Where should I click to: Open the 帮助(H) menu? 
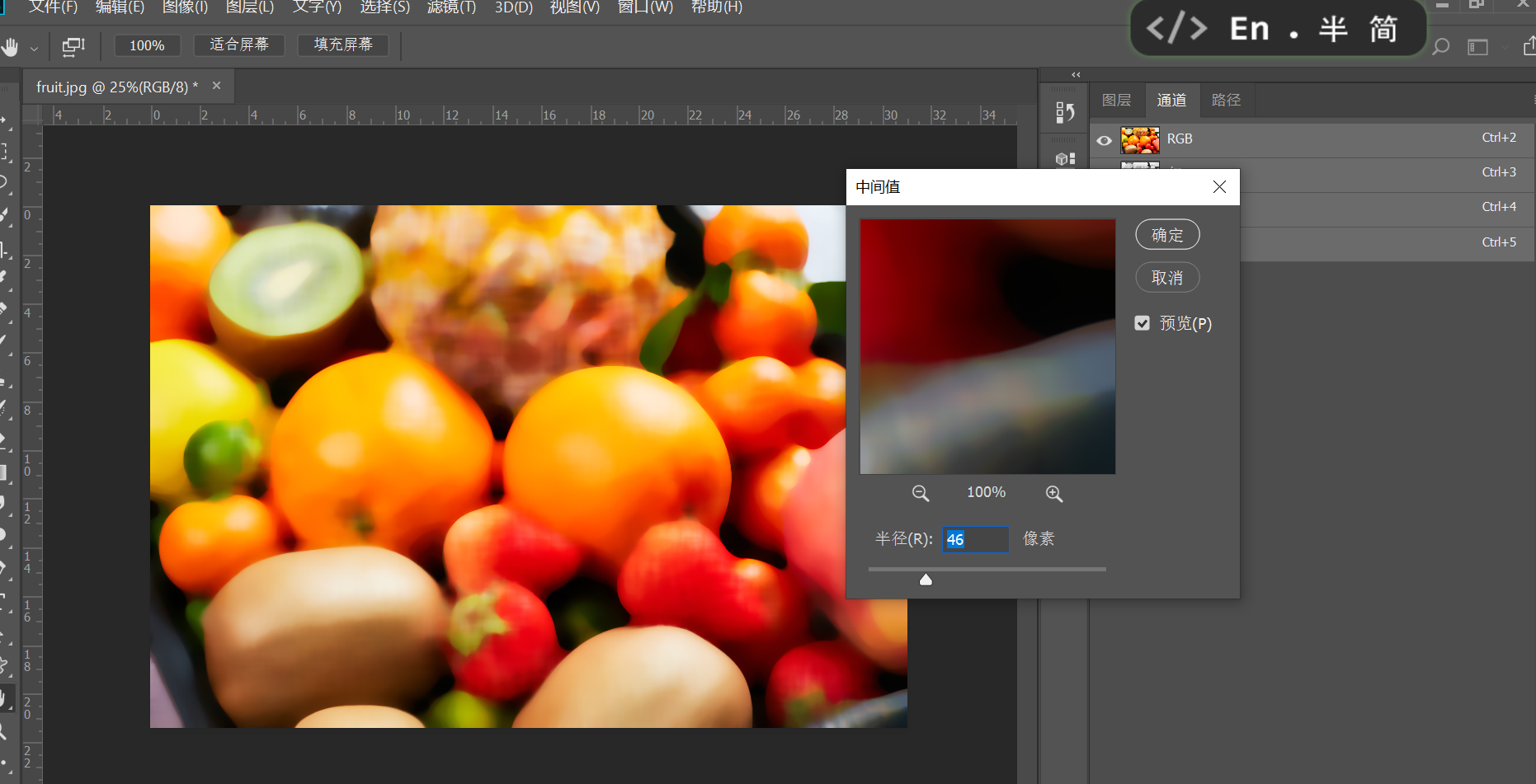(x=716, y=7)
